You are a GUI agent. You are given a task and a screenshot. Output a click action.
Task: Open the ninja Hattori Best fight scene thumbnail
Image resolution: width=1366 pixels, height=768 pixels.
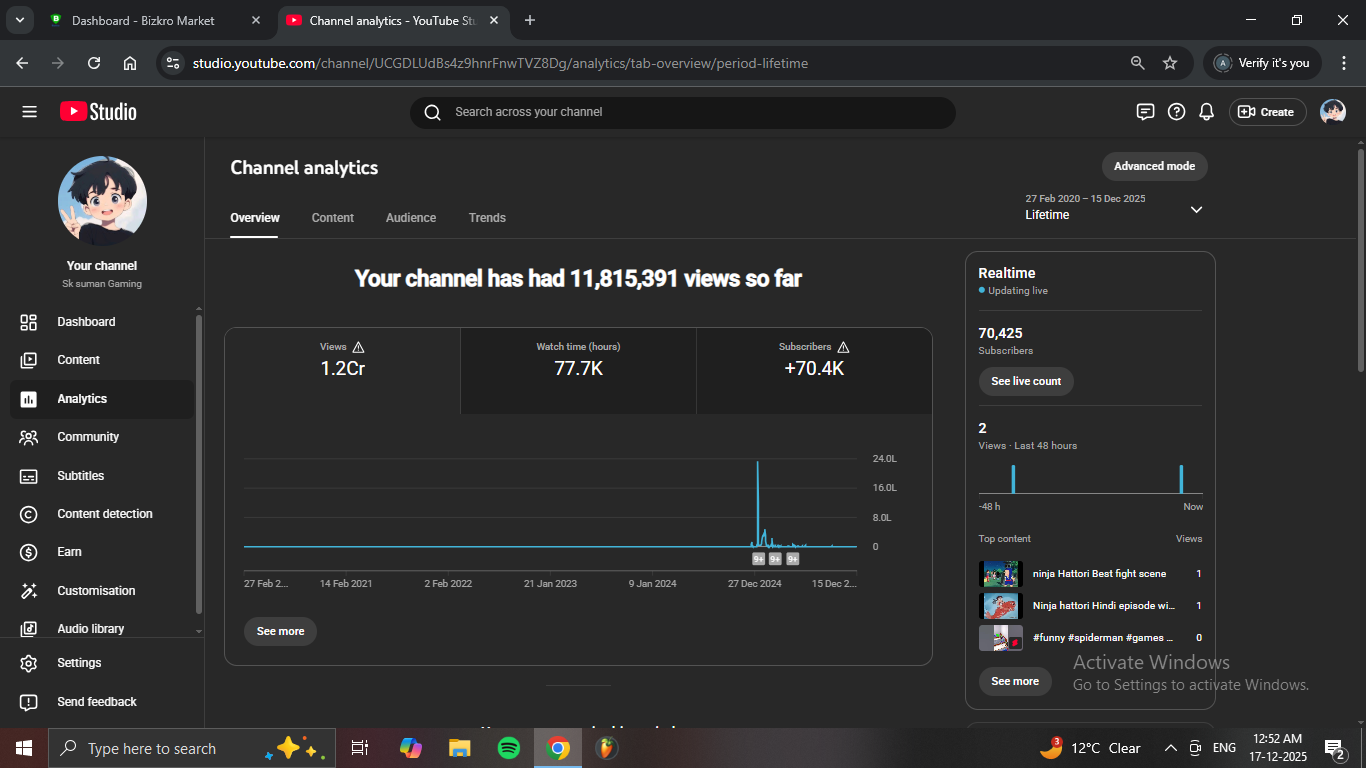pyautogui.click(x=999, y=574)
